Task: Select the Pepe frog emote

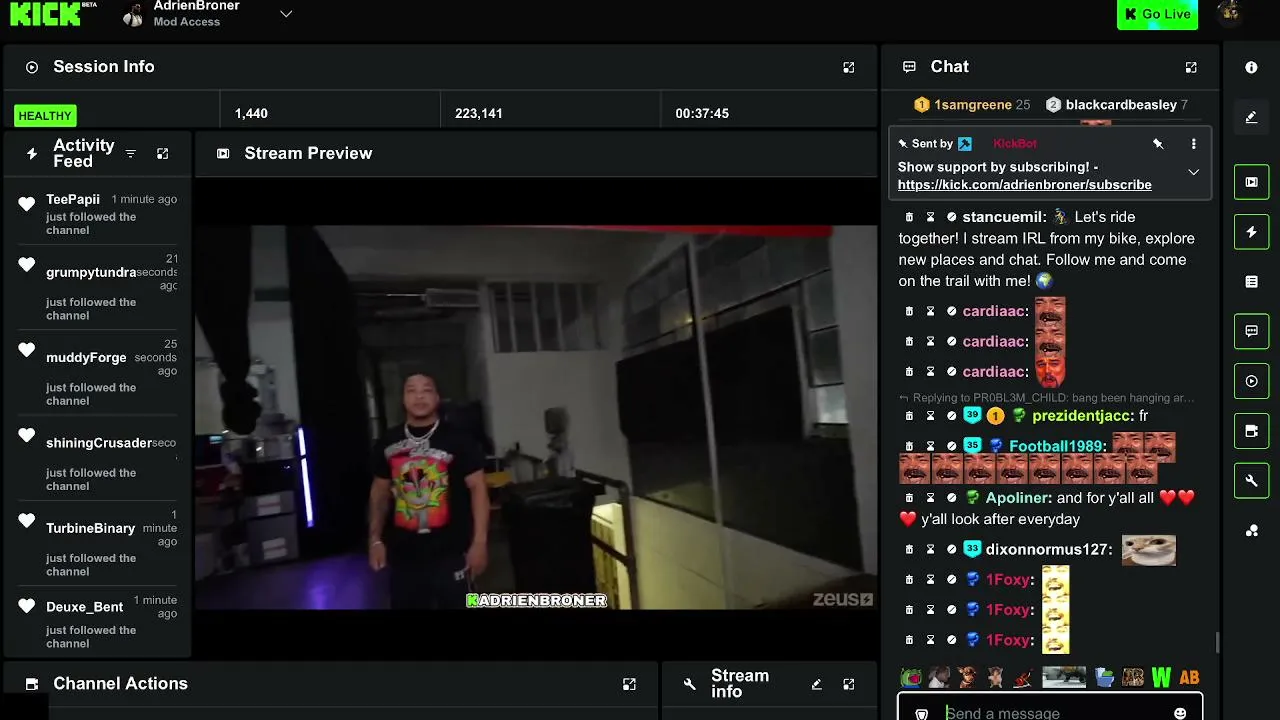Action: click(910, 677)
